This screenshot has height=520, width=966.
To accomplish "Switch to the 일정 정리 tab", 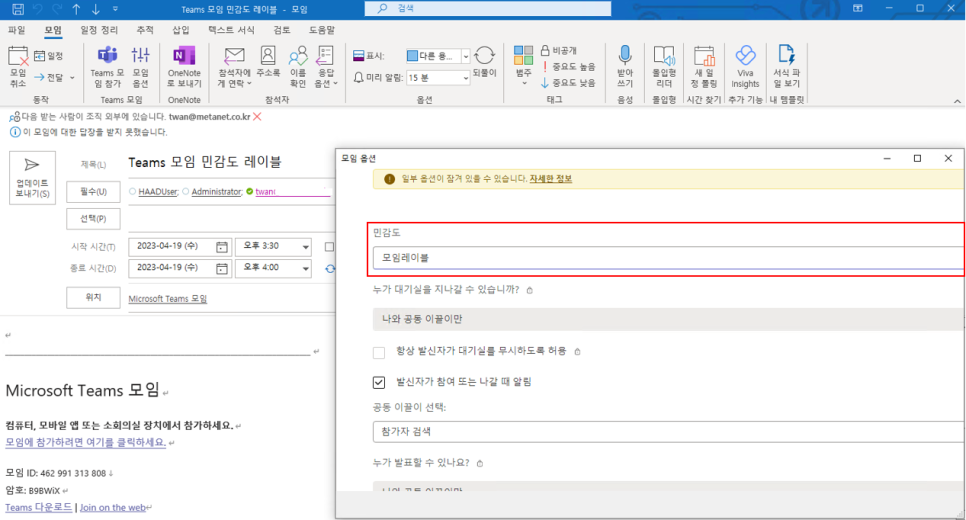I will pyautogui.click(x=99, y=30).
